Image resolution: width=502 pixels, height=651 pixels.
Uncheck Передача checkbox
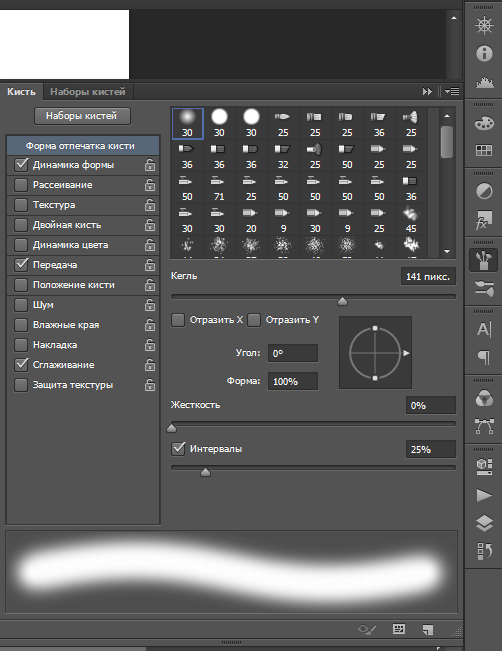tap(21, 264)
